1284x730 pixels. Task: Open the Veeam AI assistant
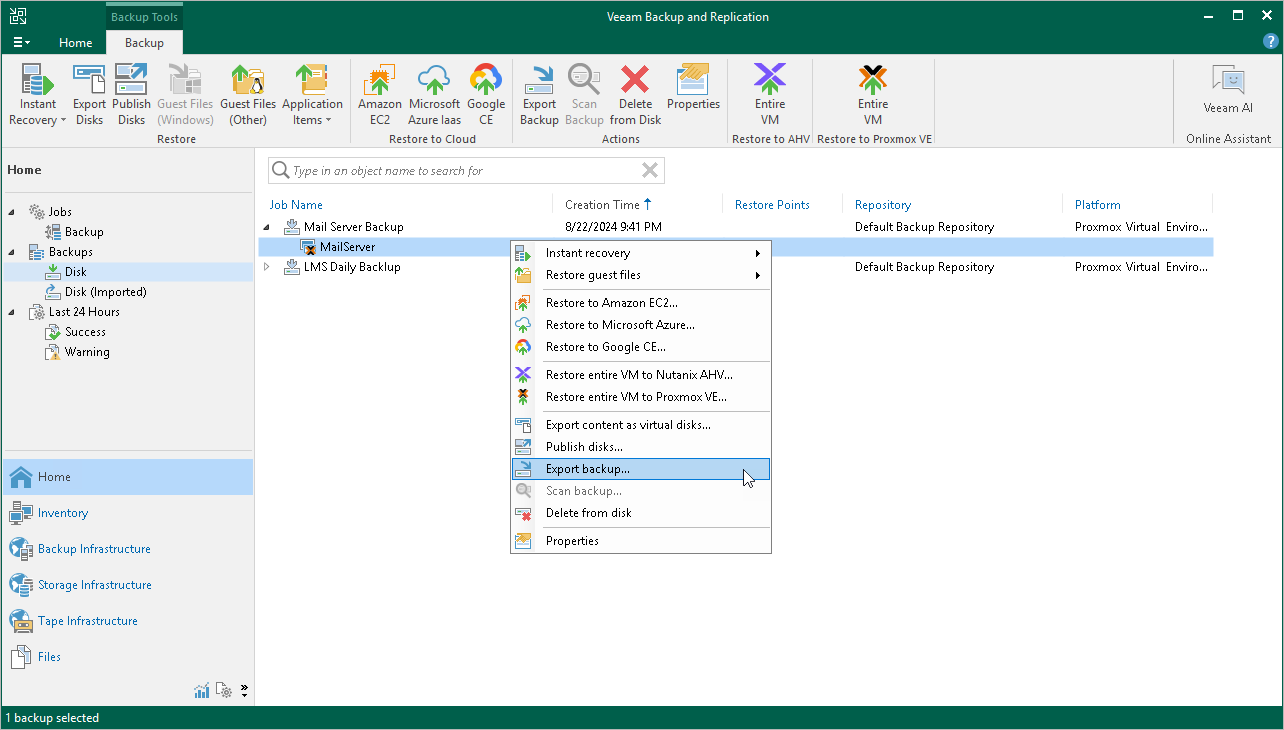click(1228, 89)
